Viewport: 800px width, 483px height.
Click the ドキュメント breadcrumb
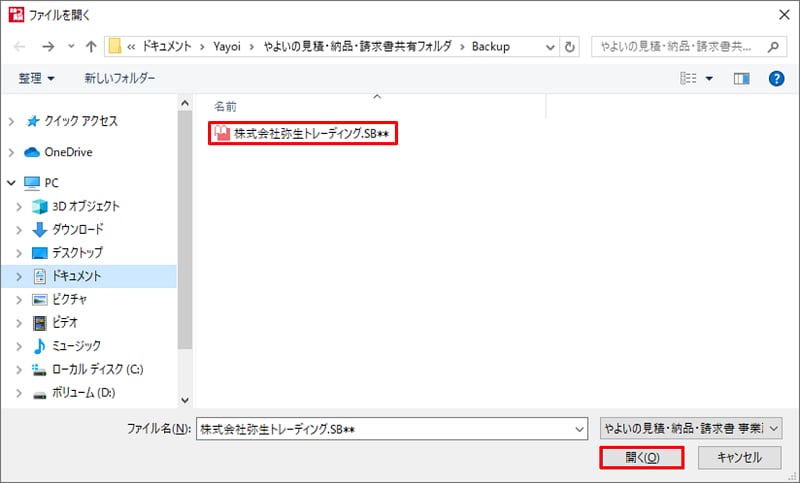pyautogui.click(x=166, y=46)
